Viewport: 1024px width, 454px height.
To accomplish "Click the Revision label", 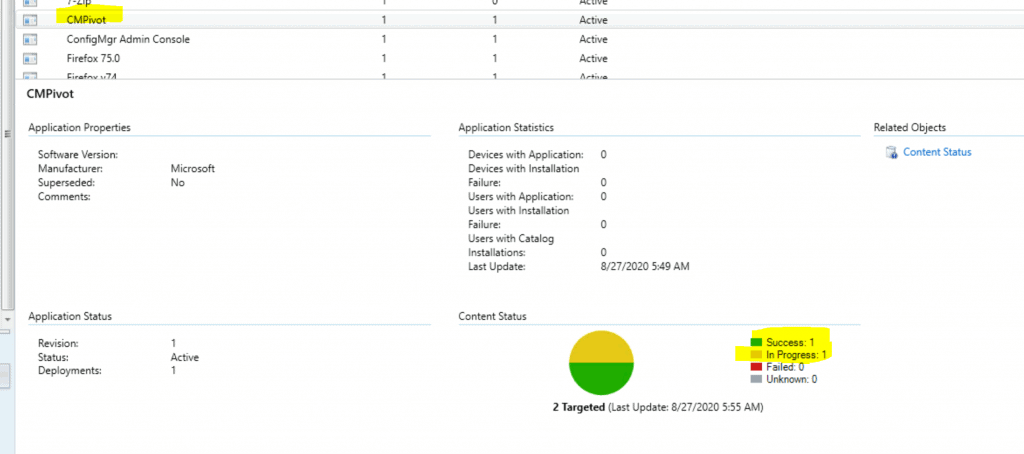I will coord(58,343).
